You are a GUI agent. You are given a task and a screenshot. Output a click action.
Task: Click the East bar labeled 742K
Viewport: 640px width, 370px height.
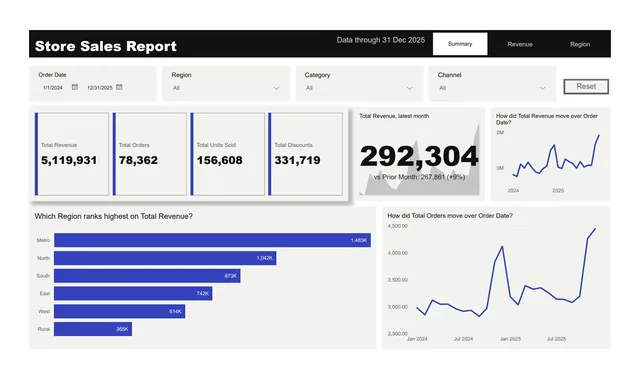coord(133,294)
